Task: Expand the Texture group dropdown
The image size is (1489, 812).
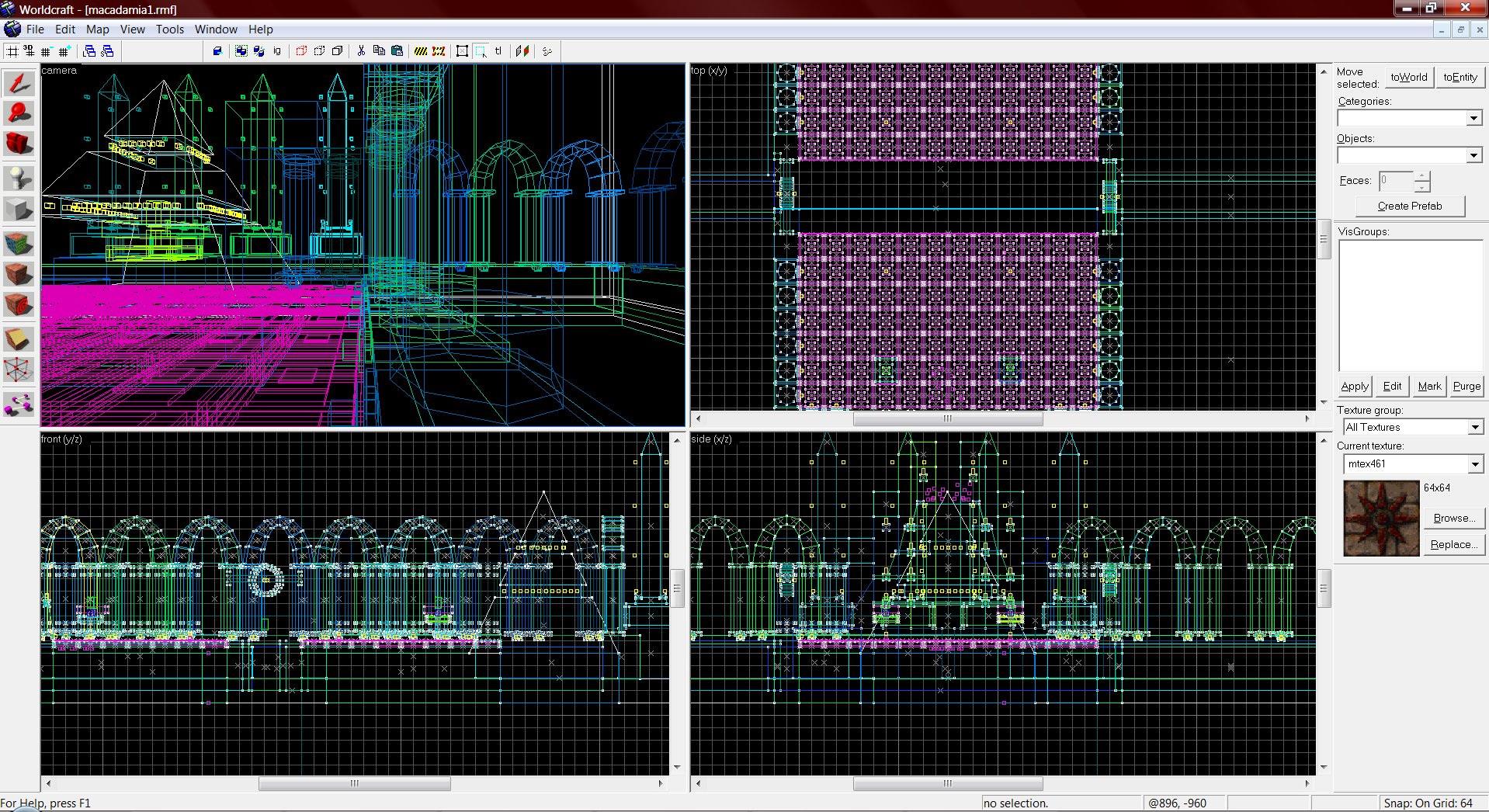Action: pos(1474,428)
